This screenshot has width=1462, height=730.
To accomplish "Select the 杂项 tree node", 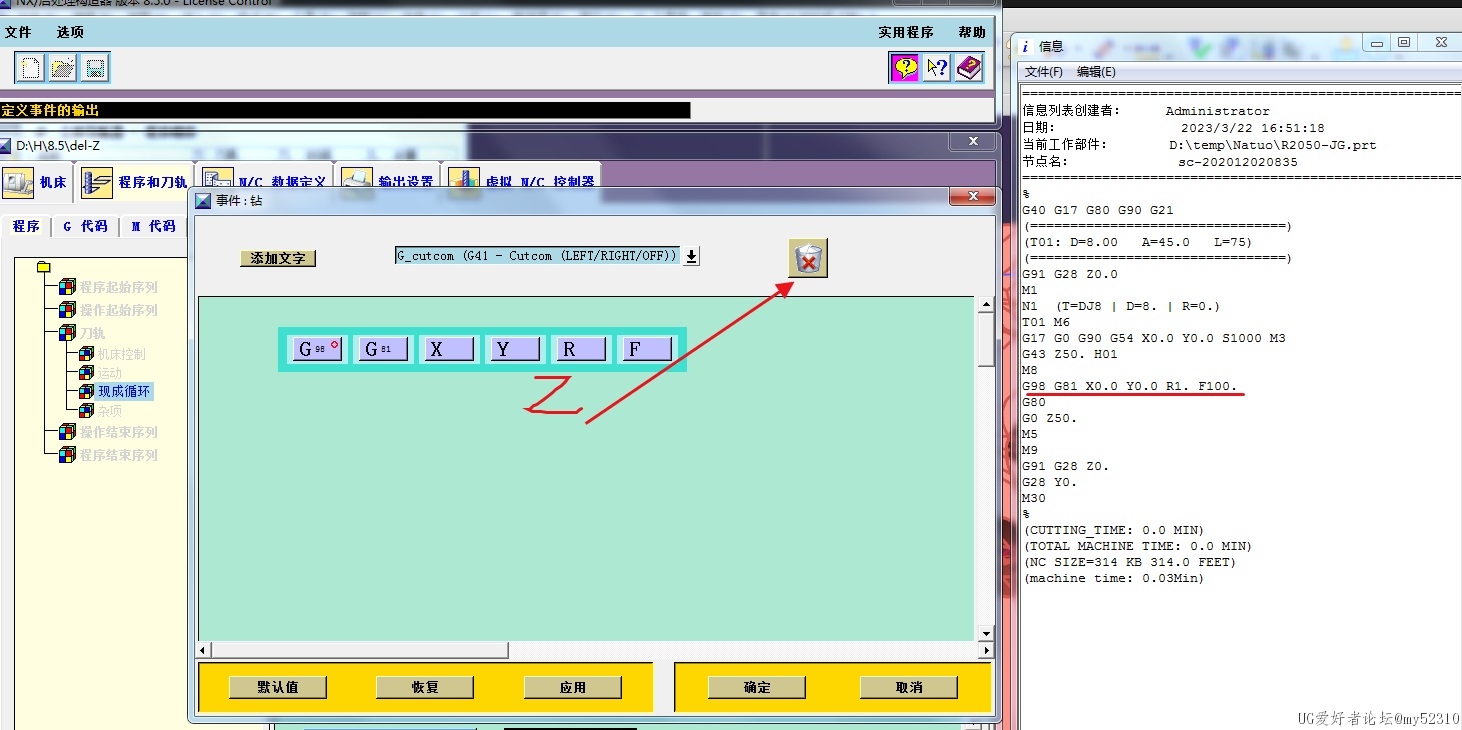I will point(109,411).
